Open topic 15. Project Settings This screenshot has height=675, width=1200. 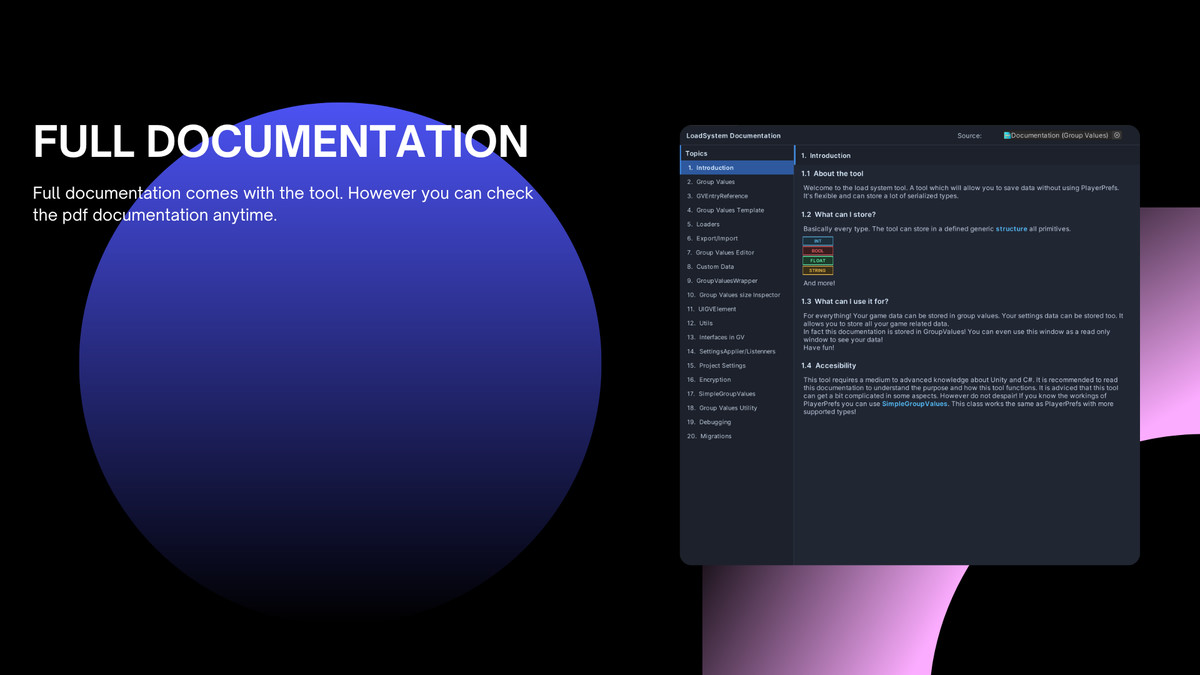[737, 365]
